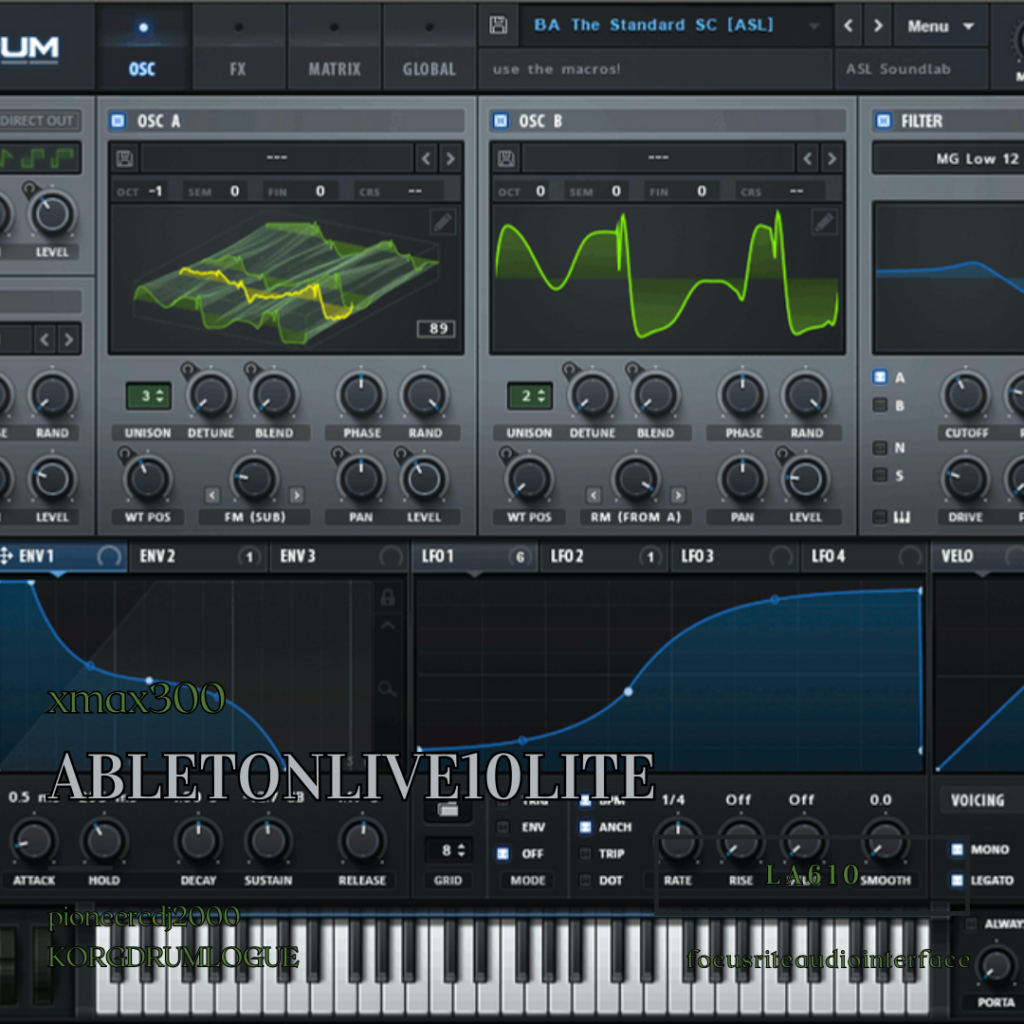Screen dimensions: 1024x1024
Task: Click the envelope ATTACK knob
Action: point(33,841)
